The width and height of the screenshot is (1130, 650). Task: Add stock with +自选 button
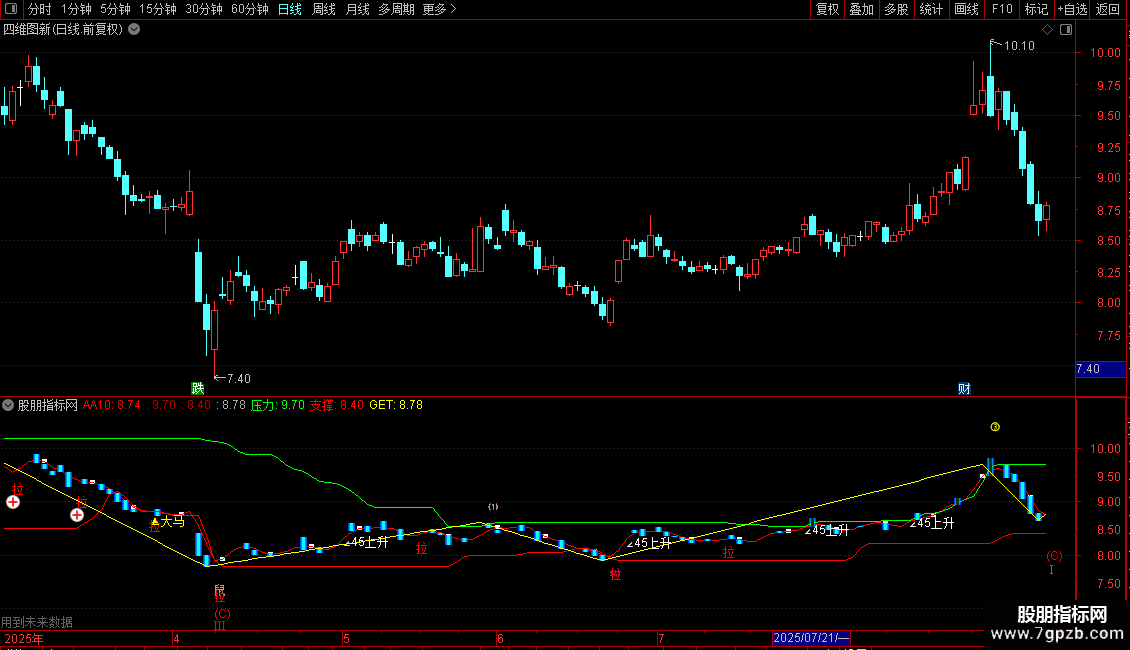click(1072, 9)
